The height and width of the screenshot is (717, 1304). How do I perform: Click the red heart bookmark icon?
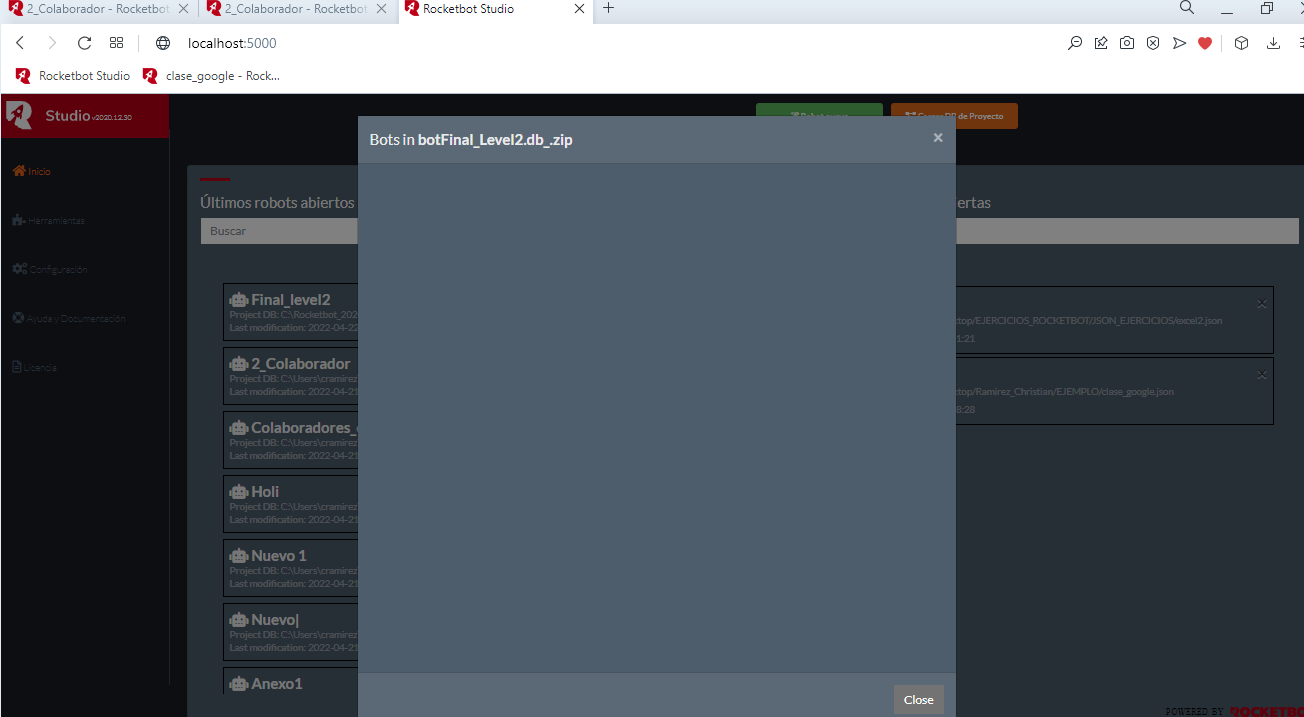[1205, 43]
